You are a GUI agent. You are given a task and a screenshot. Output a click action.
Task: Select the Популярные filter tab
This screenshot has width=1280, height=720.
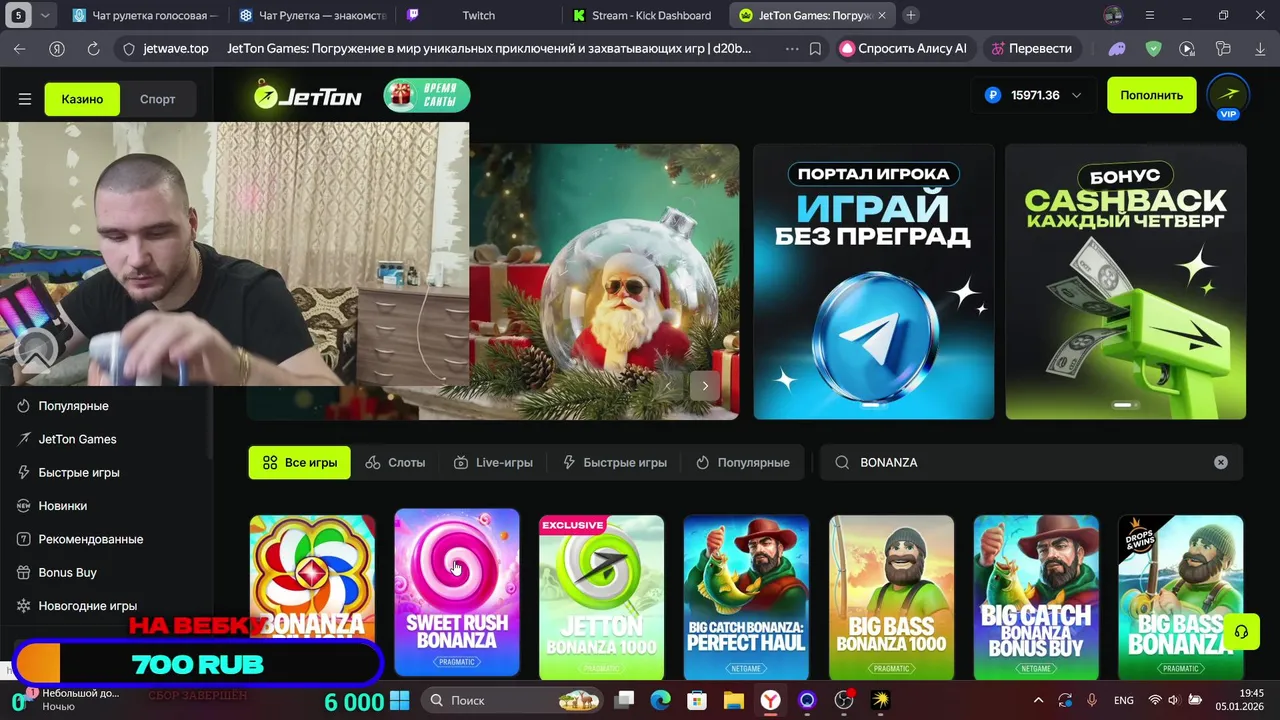[x=743, y=462]
